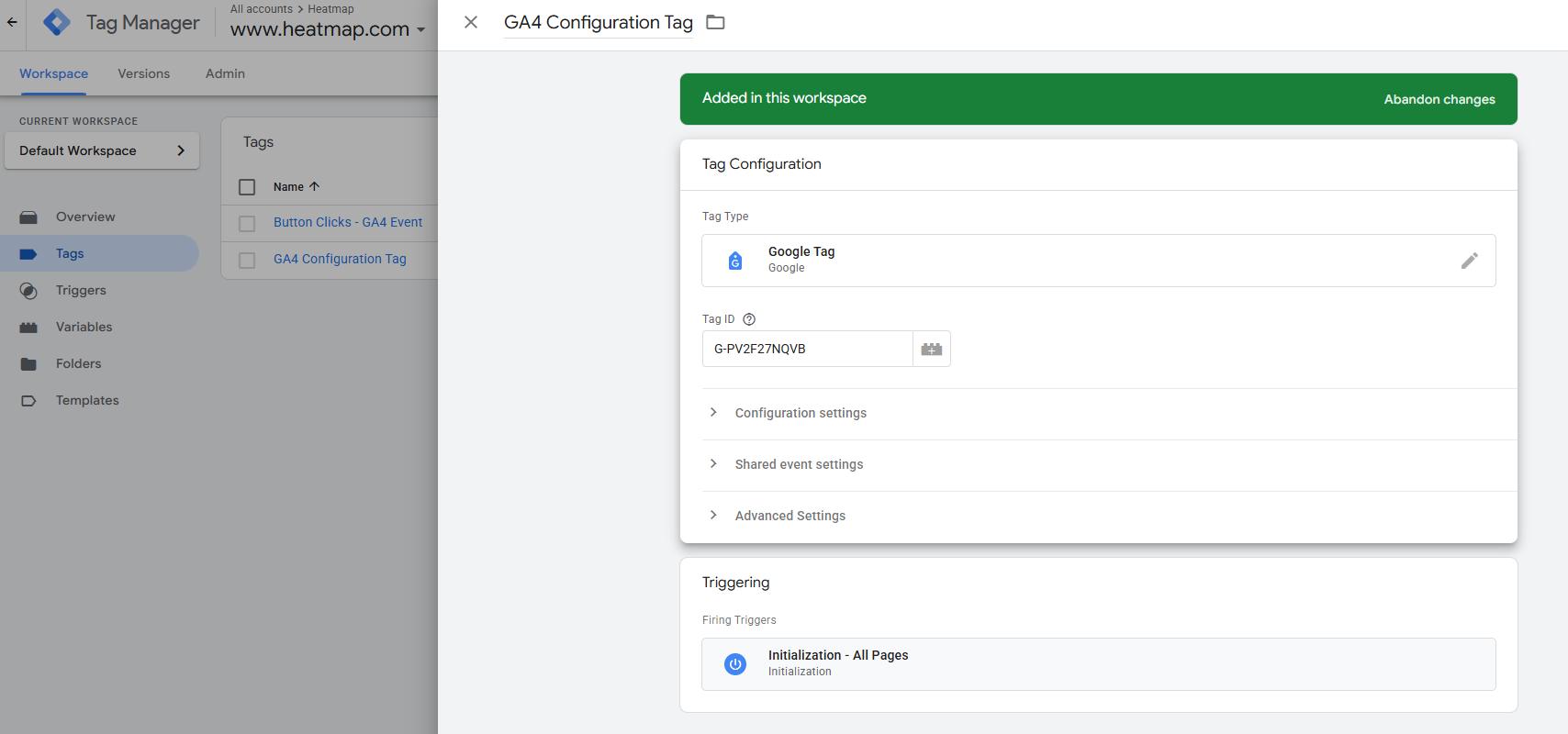This screenshot has height=734, width=1568.
Task: Click the Heatmap breadcrumb link
Action: [x=330, y=9]
